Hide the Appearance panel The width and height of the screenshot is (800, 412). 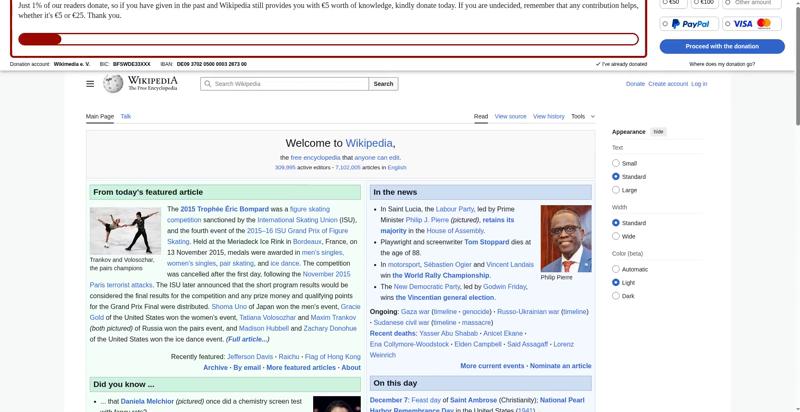658,132
